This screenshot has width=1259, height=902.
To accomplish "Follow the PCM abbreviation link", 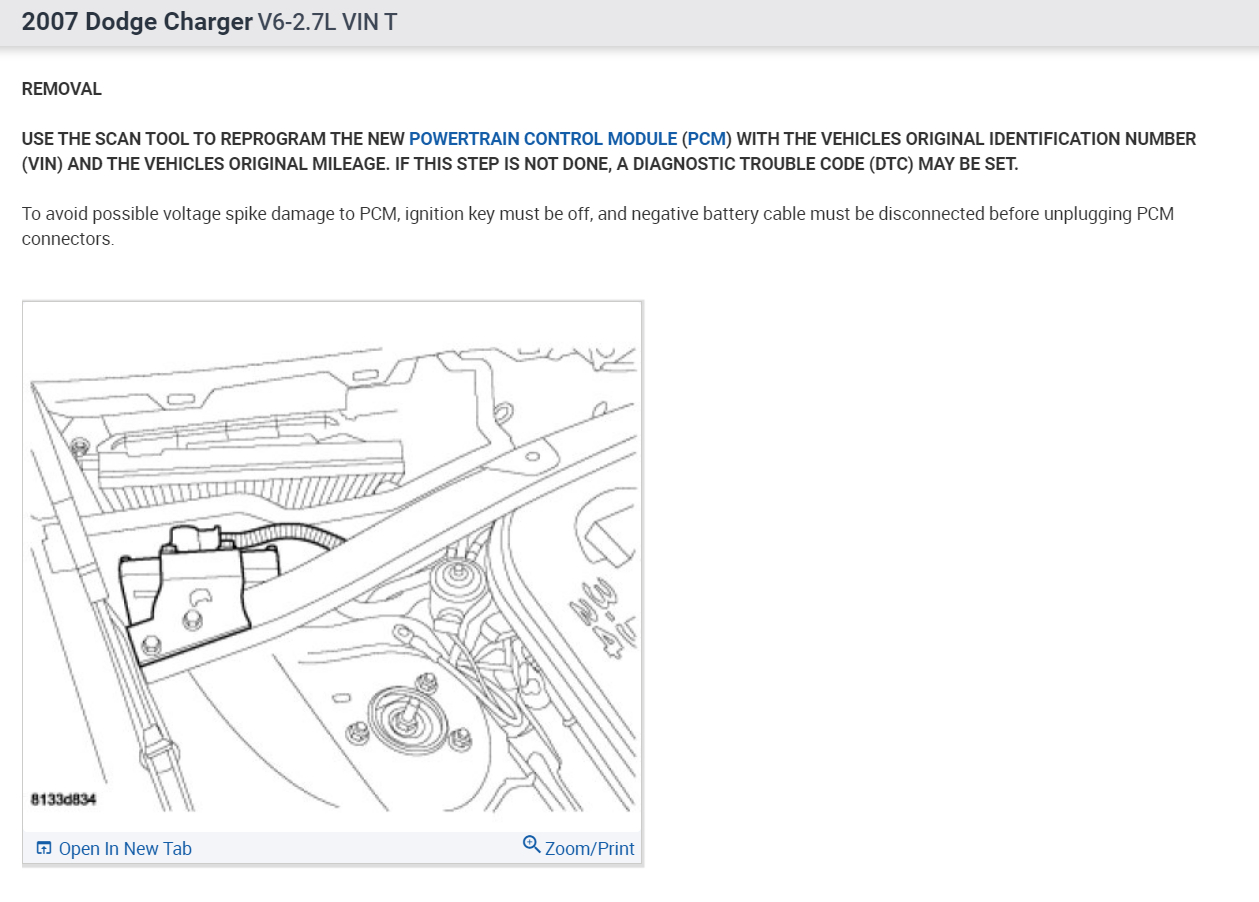I will pos(707,139).
